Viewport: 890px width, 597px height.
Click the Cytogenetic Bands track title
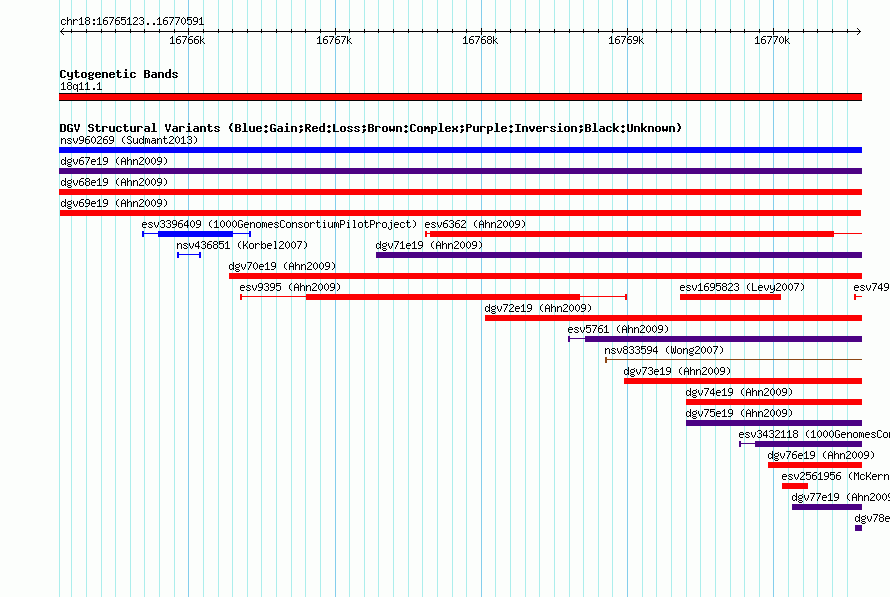coord(119,74)
